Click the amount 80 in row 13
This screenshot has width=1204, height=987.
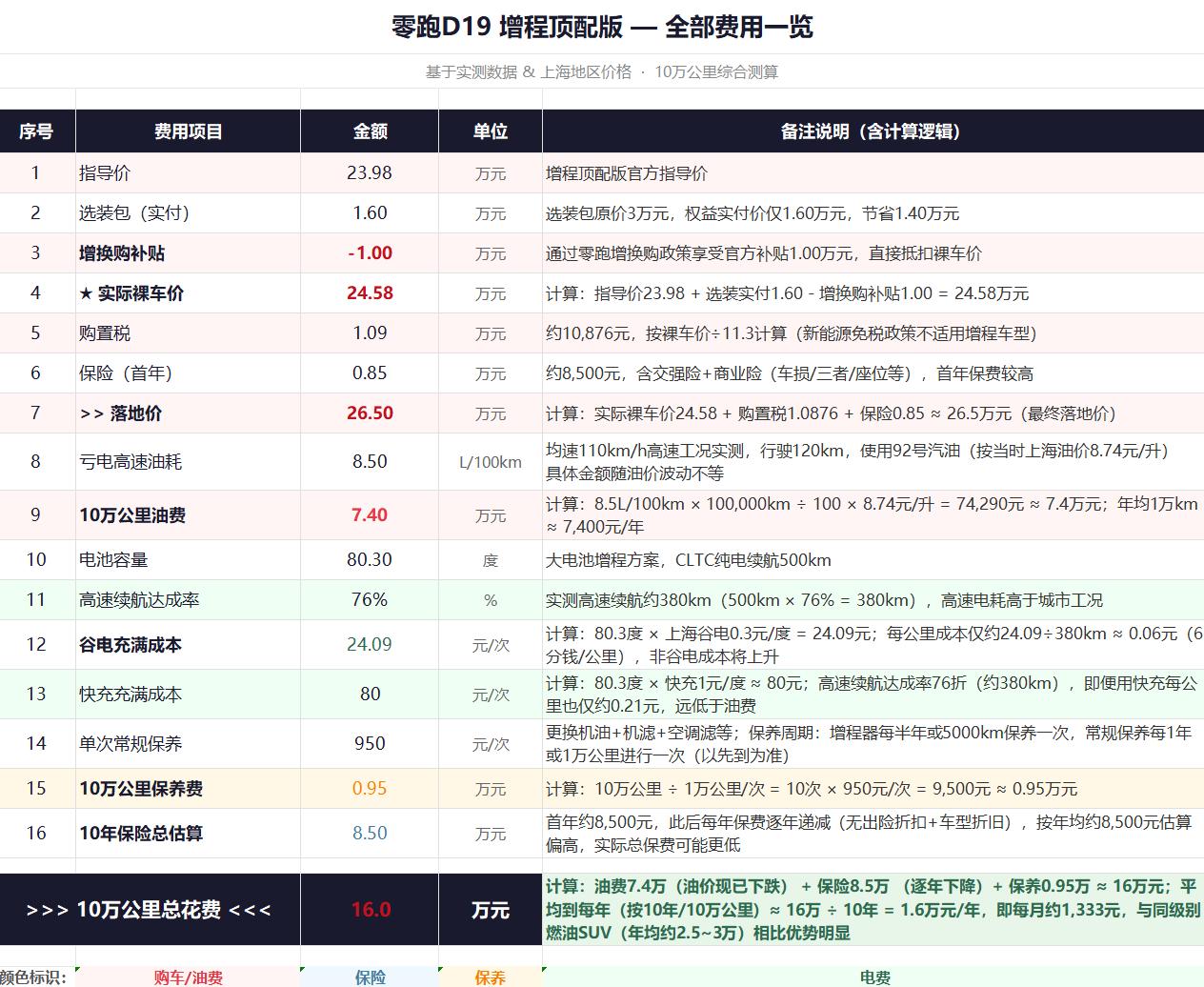click(370, 695)
